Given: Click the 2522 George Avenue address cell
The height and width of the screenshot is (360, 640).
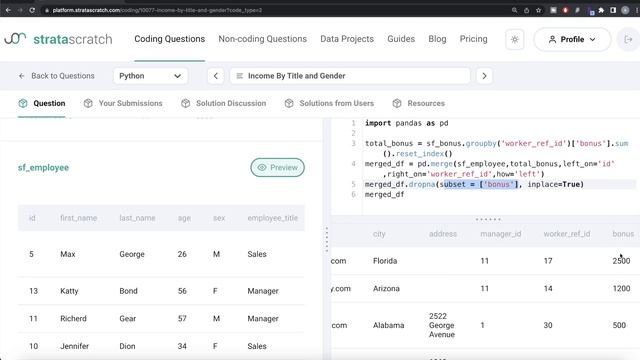Looking at the screenshot, I should 442,325.
